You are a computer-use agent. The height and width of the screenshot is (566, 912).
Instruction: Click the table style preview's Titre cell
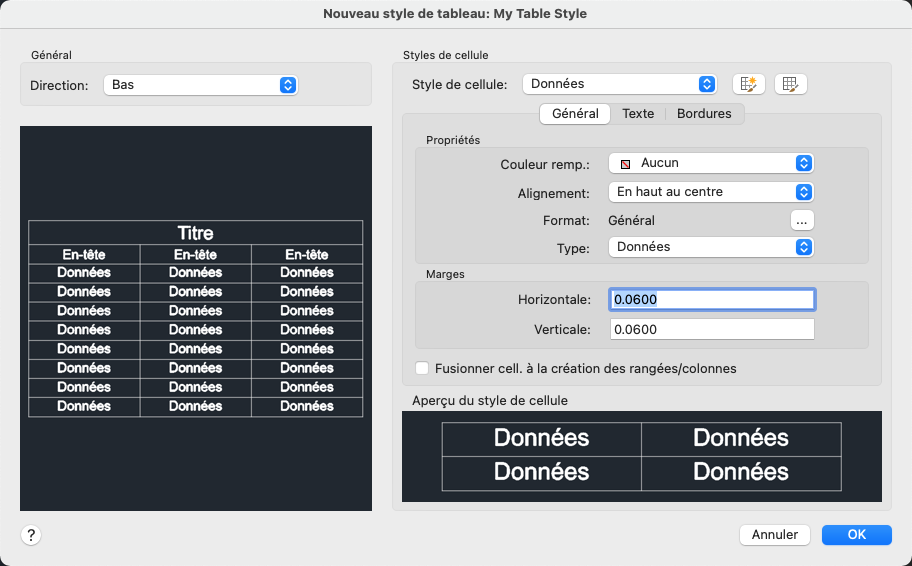(x=195, y=233)
